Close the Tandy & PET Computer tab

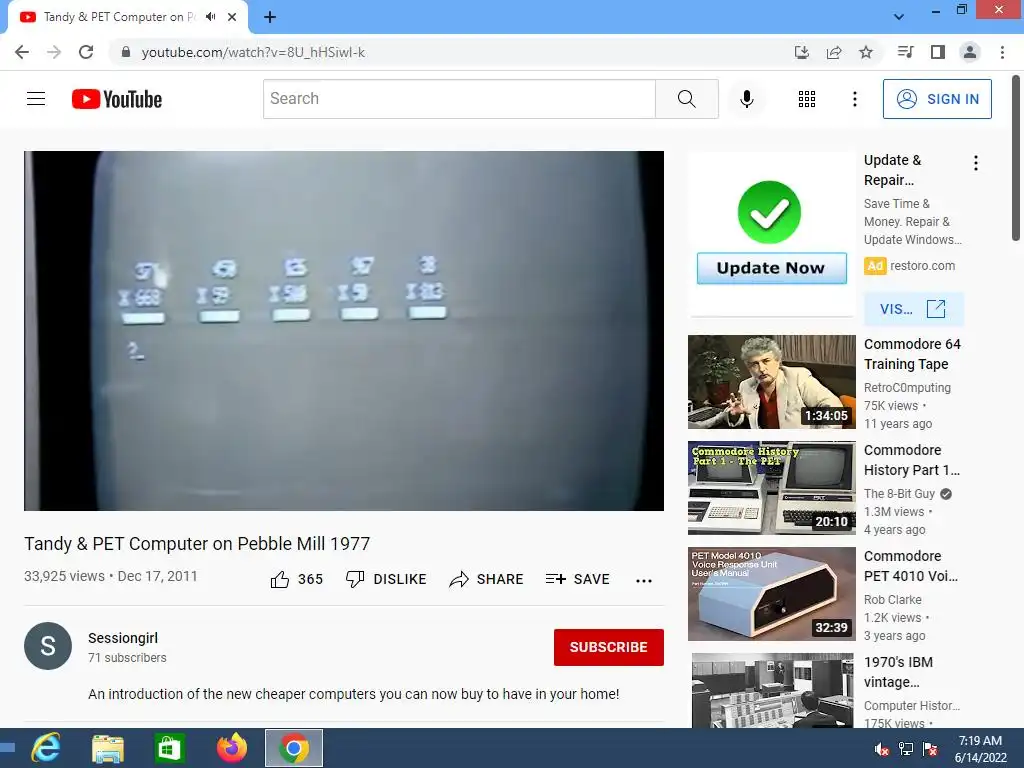[232, 17]
